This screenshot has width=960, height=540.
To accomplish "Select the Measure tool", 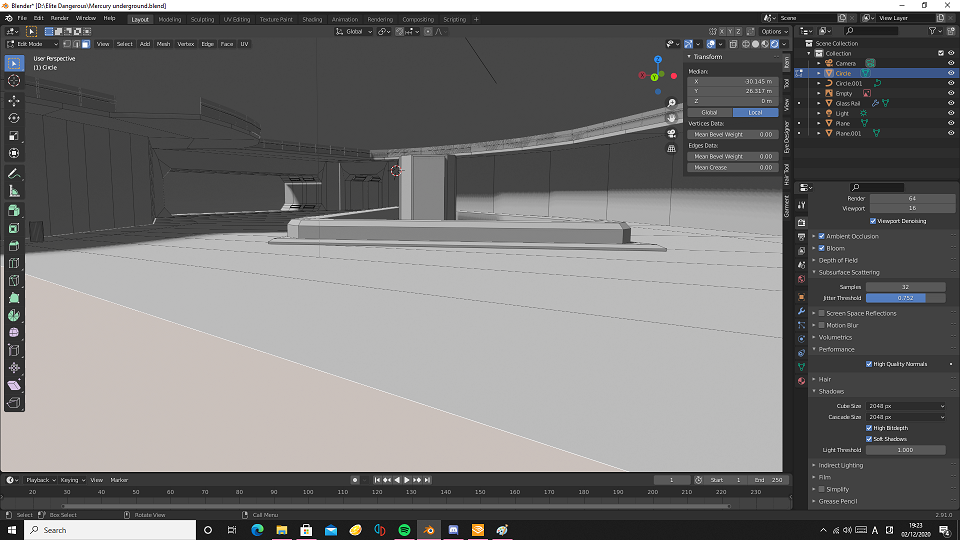I will [14, 192].
